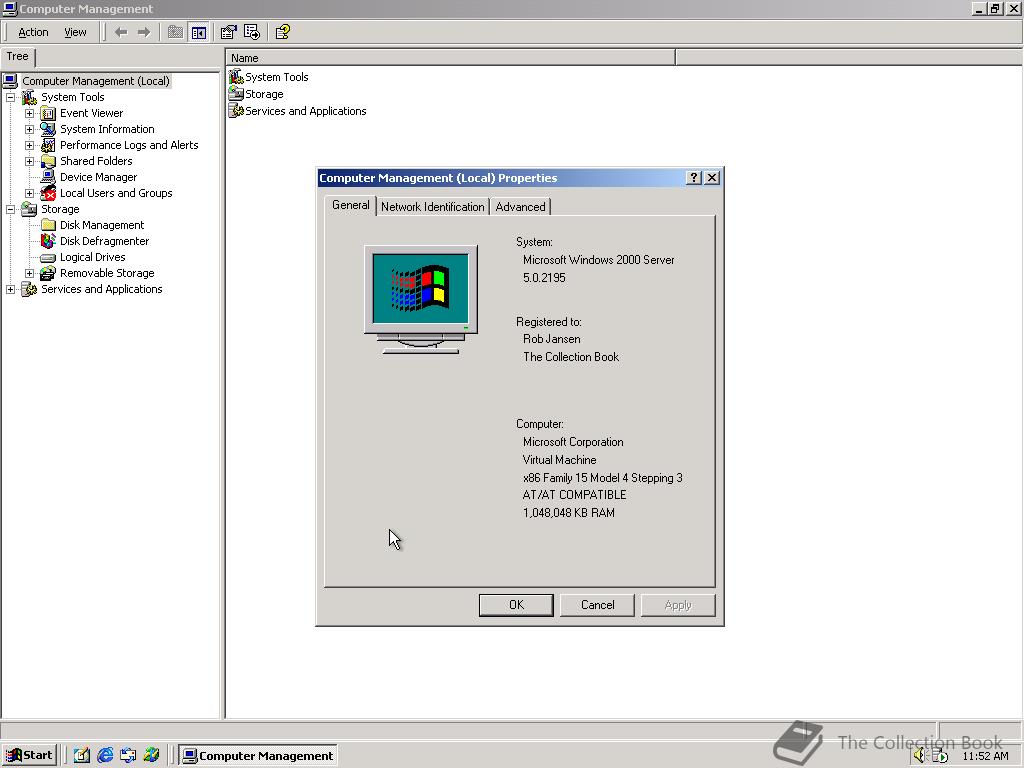Expand Services and Applications tree node
The width and height of the screenshot is (1024, 768).
10,289
